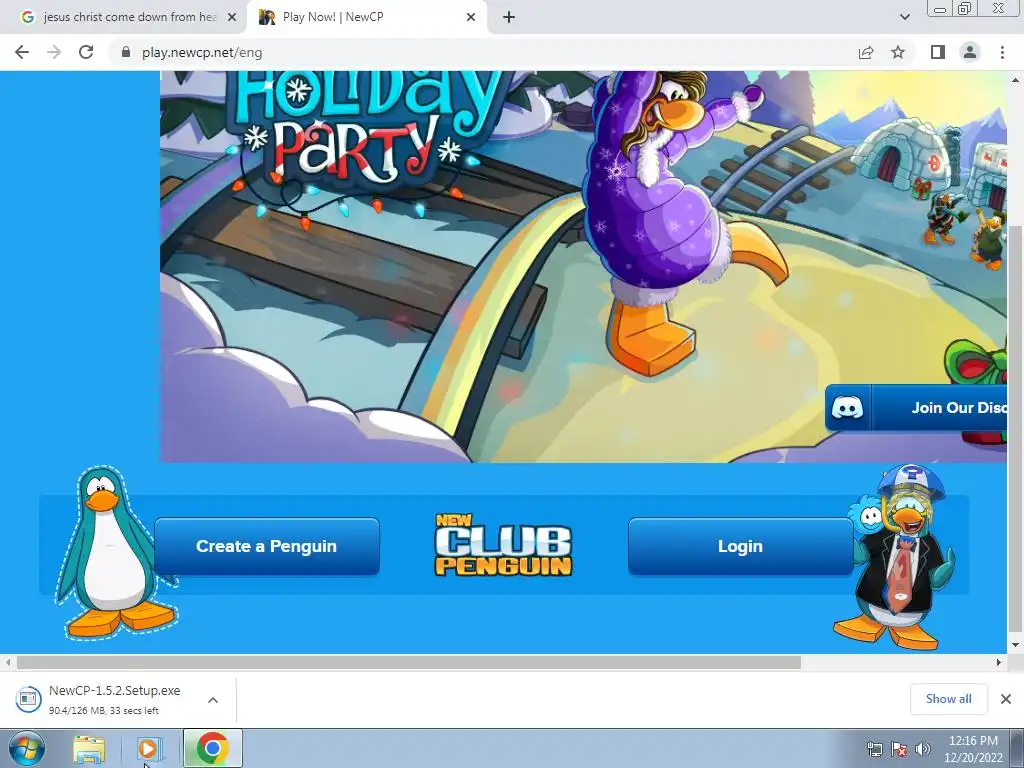View site info via padlock icon
1024x768 pixels.
point(126,52)
